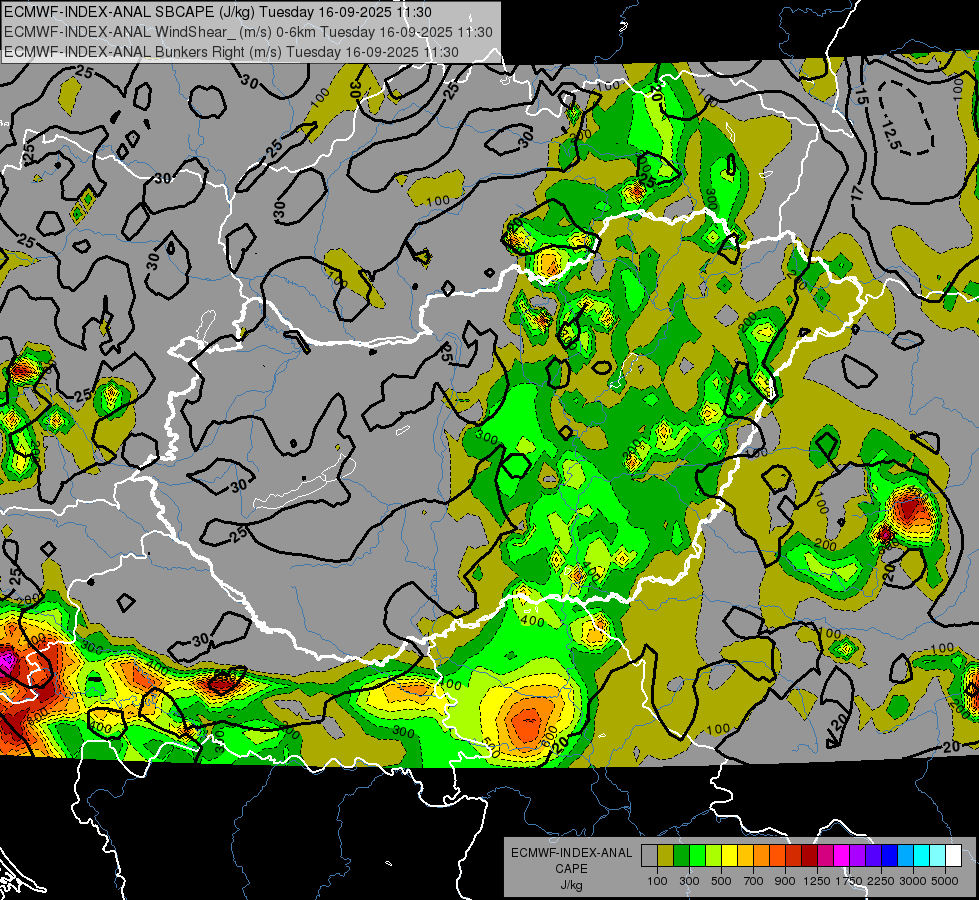This screenshot has height=900, width=979.
Task: Select the cyan swatch after 3000 tick
Action: 922,855
